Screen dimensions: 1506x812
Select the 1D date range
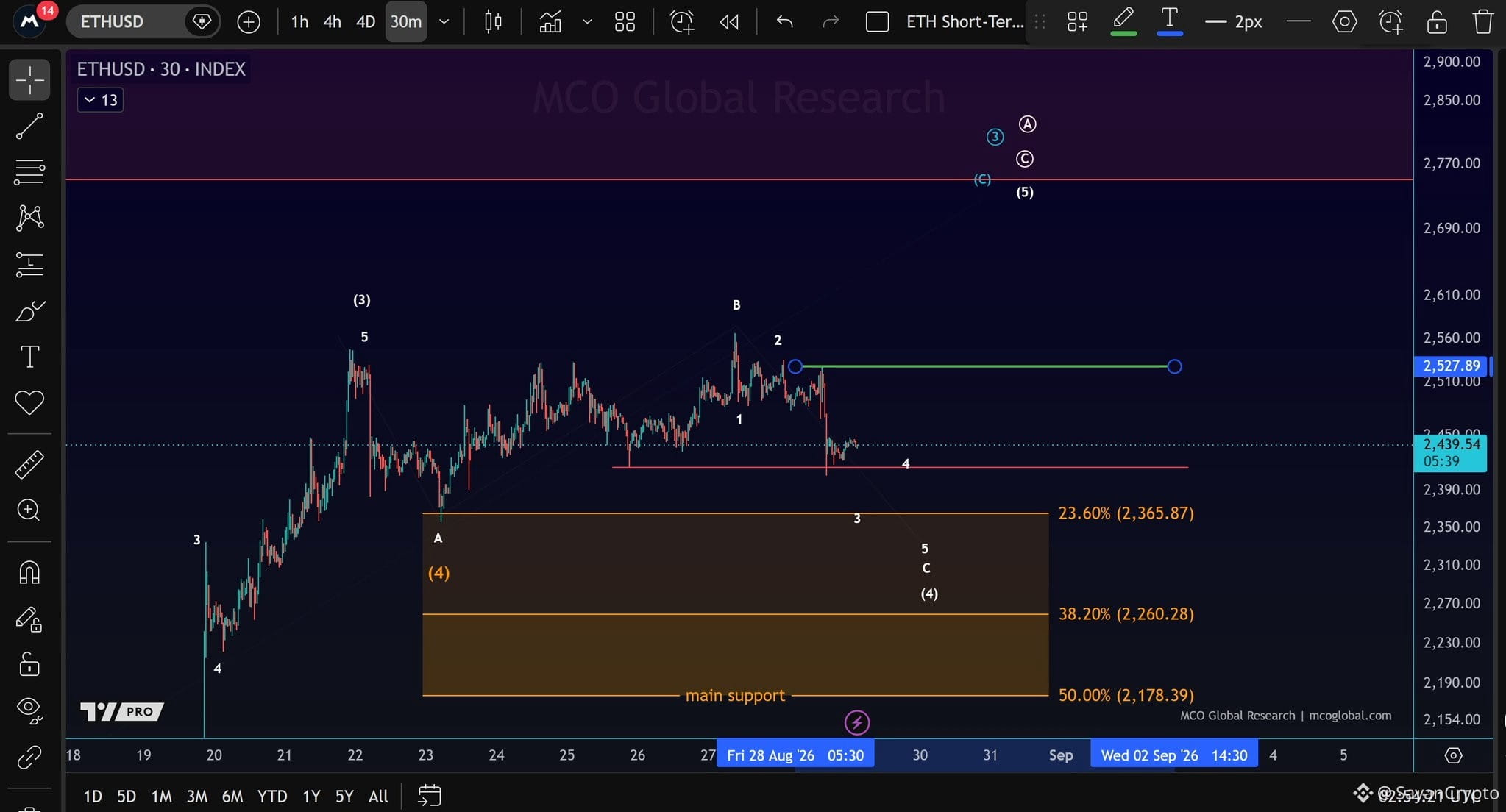coord(93,796)
